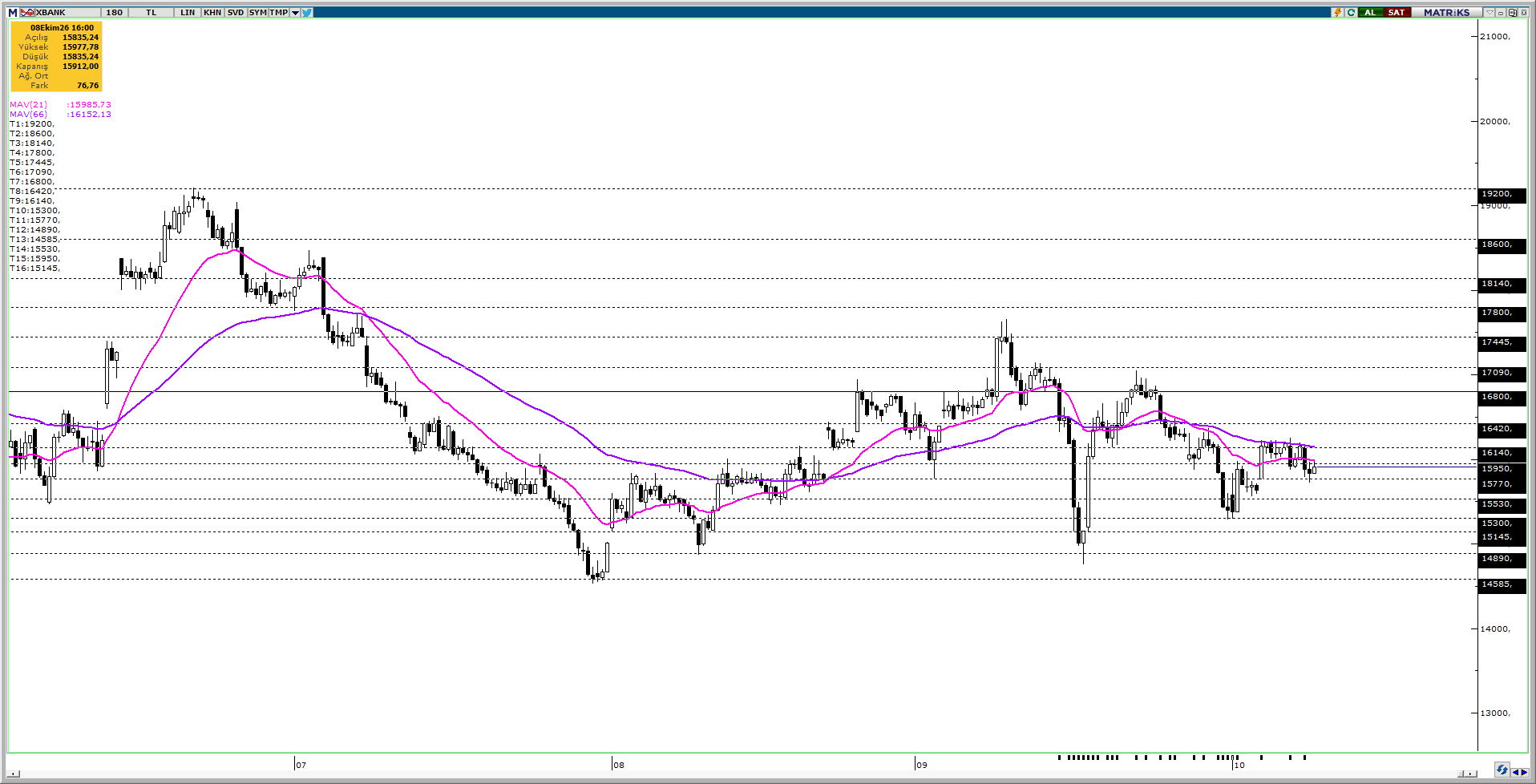Click the horizontal scrollbar thumb
This screenshot has width=1536, height=784.
tap(1461, 774)
